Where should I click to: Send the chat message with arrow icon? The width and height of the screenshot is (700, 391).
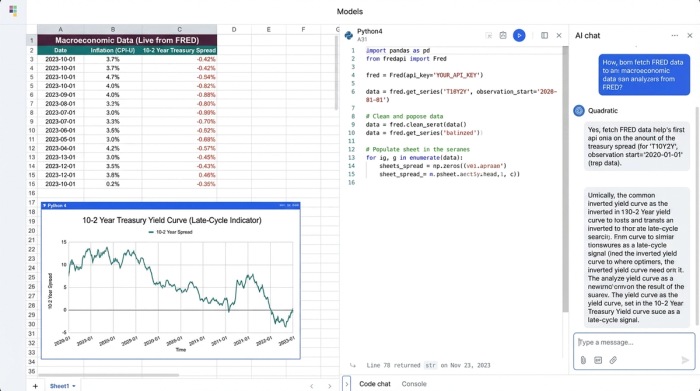pos(685,360)
